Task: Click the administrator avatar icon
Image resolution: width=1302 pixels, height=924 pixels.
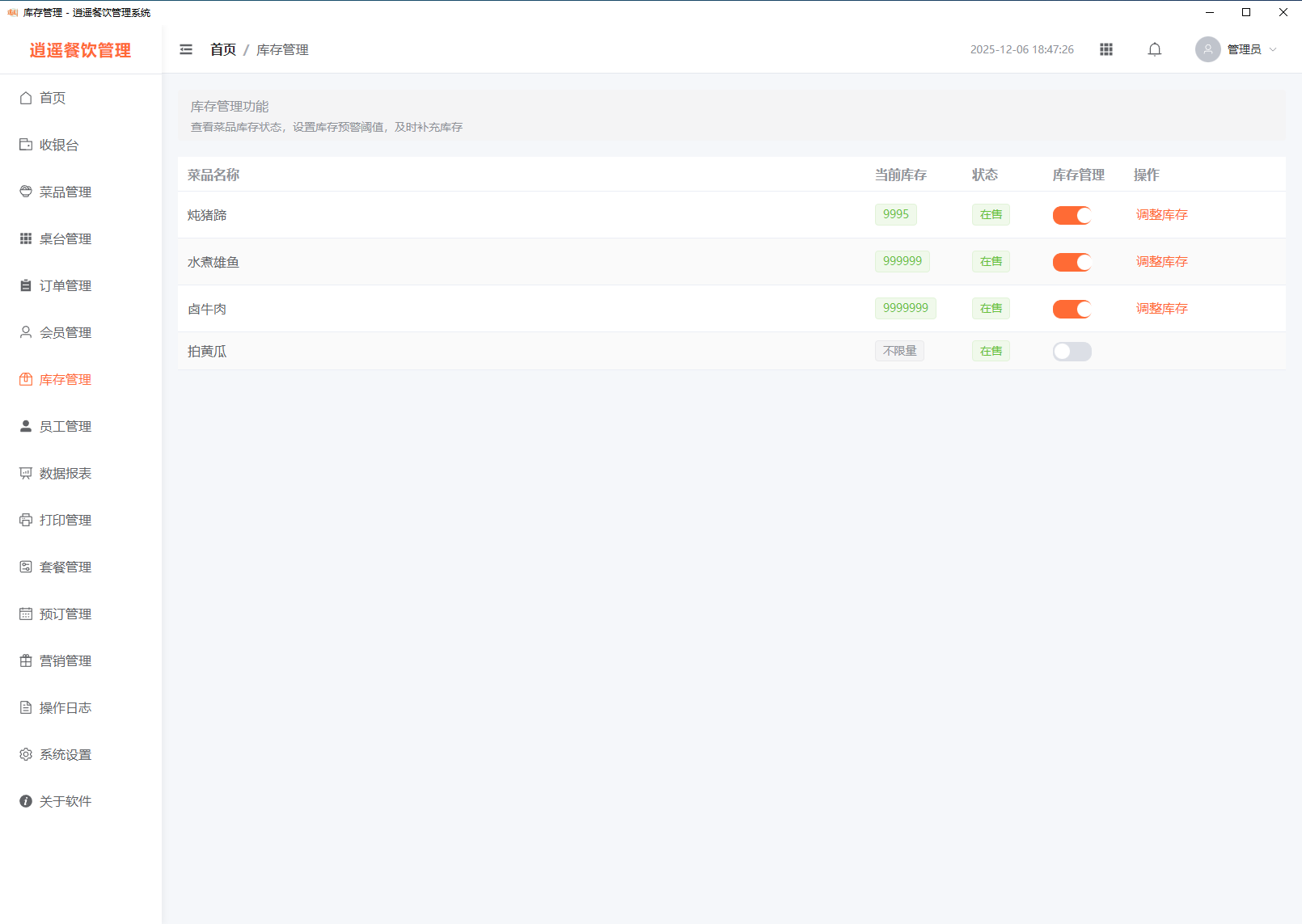Action: point(1207,49)
